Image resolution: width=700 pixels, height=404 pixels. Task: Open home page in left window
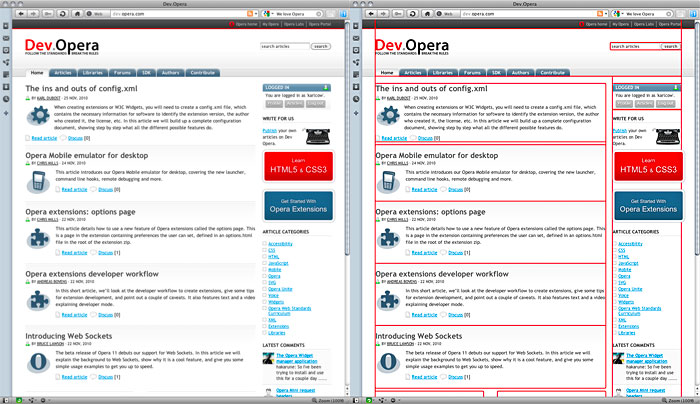point(77,14)
